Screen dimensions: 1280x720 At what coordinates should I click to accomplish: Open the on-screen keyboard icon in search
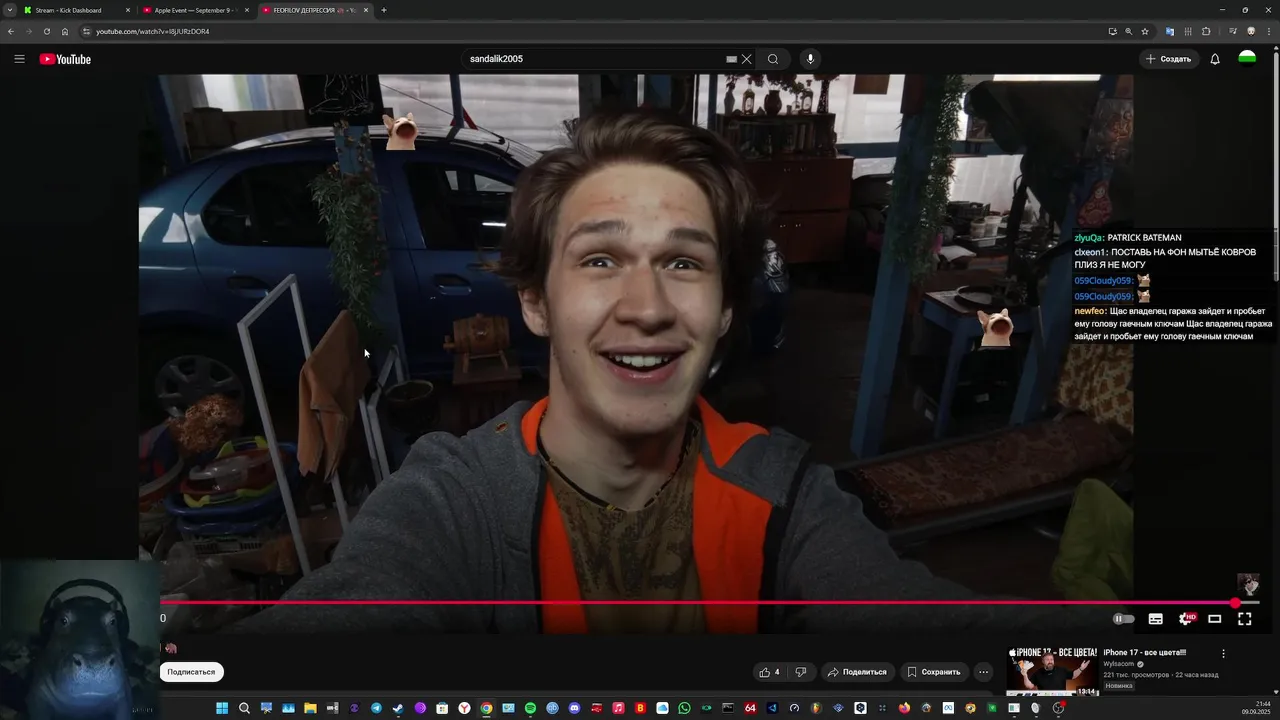731,59
